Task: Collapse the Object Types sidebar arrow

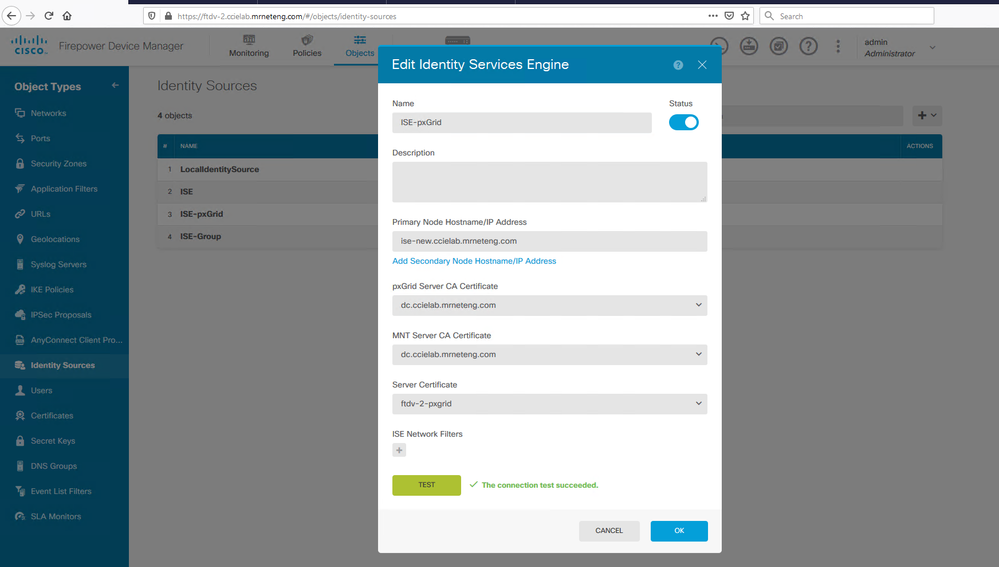Action: (115, 85)
